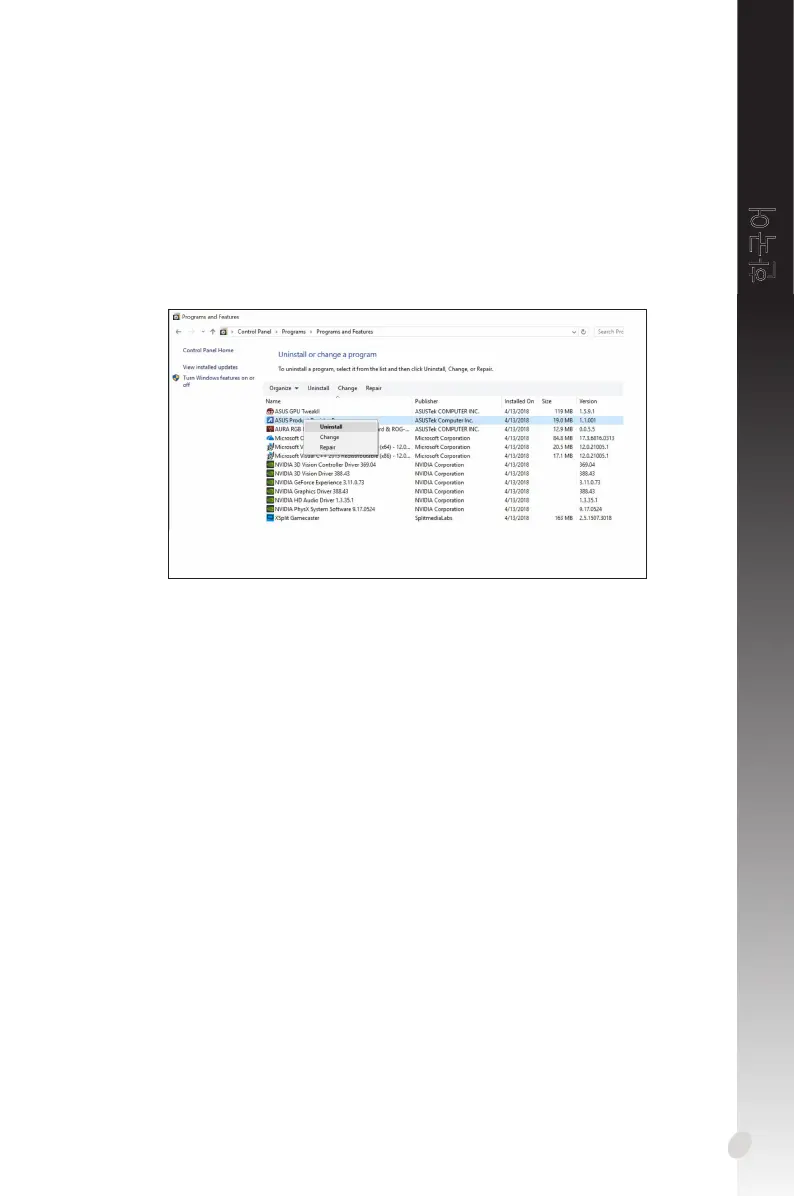Click the shield icon beside Turn Windows features
794x1196 pixels.
pos(176,378)
